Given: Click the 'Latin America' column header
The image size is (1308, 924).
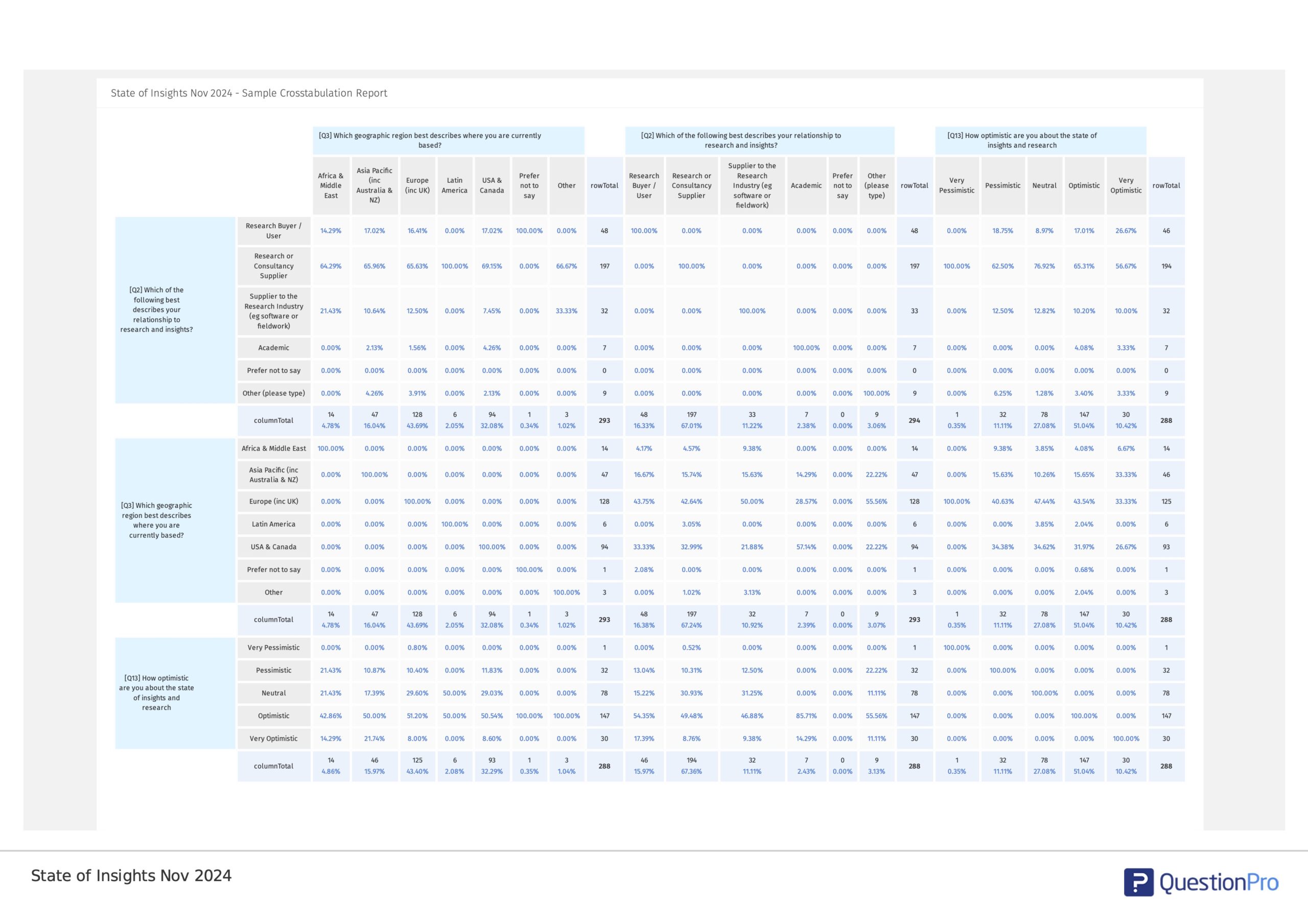Looking at the screenshot, I should point(455,186).
